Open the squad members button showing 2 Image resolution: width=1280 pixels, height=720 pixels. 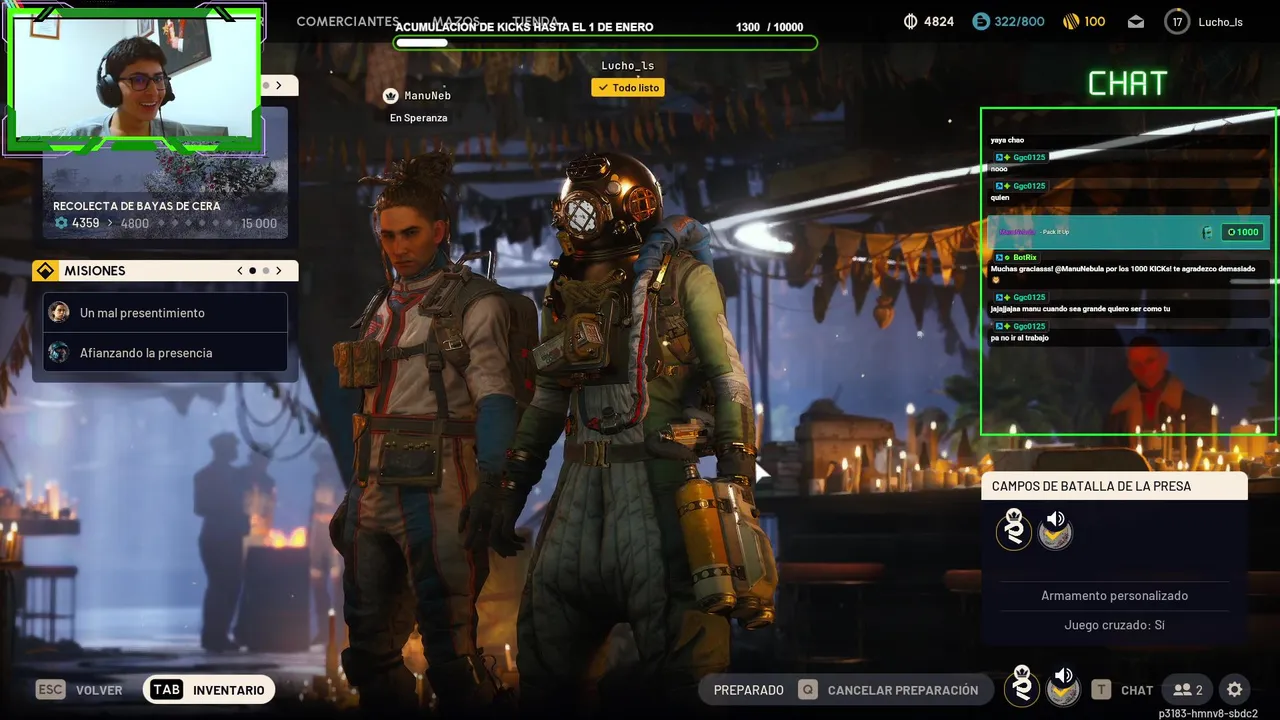[x=1188, y=690]
